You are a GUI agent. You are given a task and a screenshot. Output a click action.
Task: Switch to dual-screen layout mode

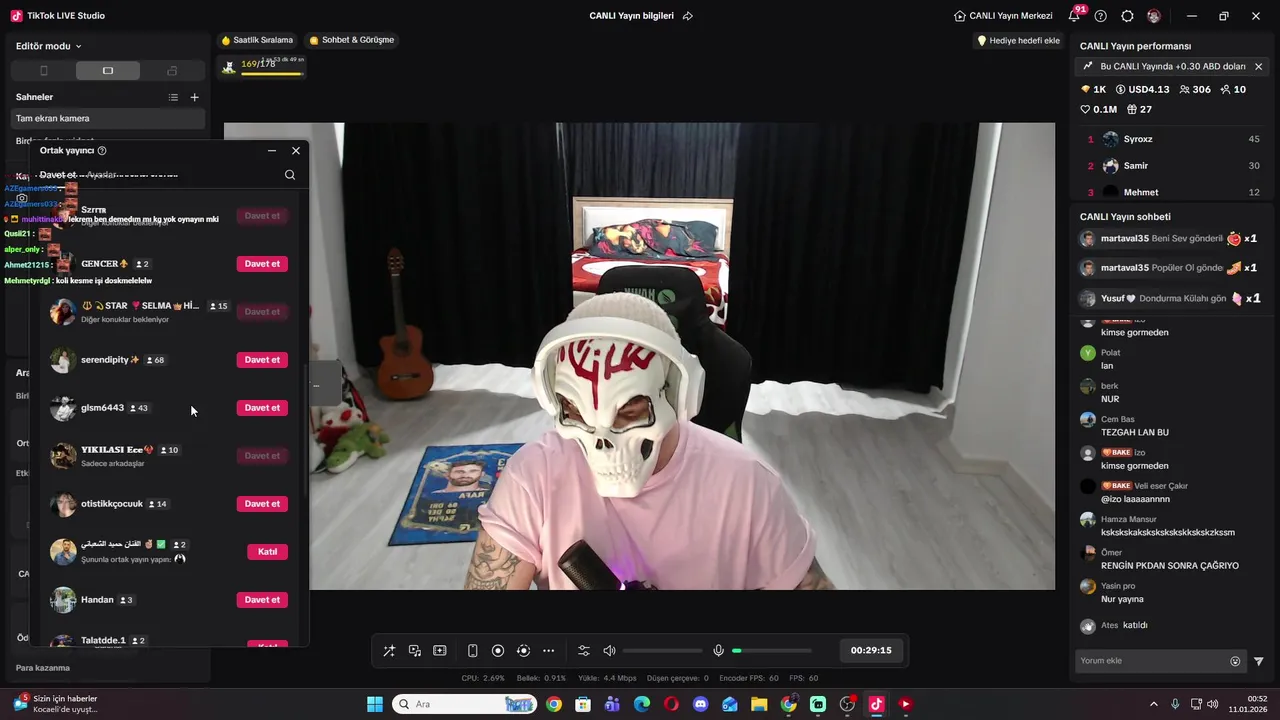tap(172, 71)
